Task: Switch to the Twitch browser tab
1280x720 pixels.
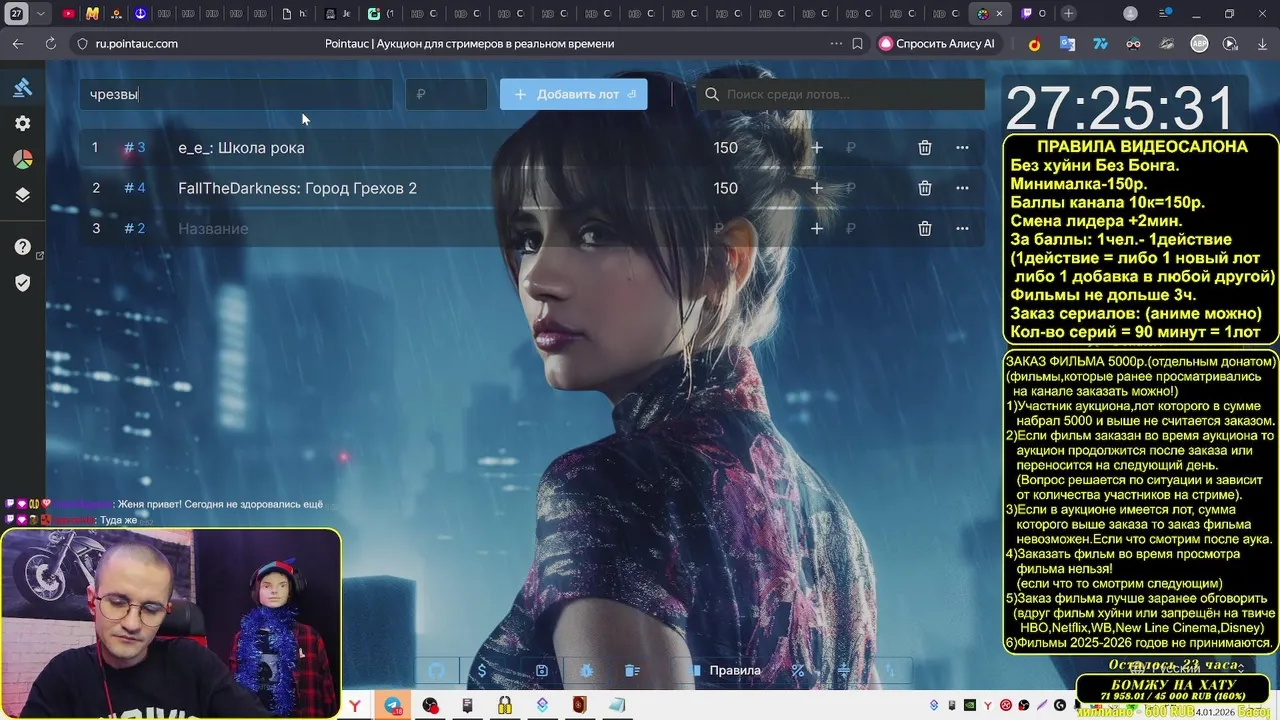Action: [x=1033, y=14]
